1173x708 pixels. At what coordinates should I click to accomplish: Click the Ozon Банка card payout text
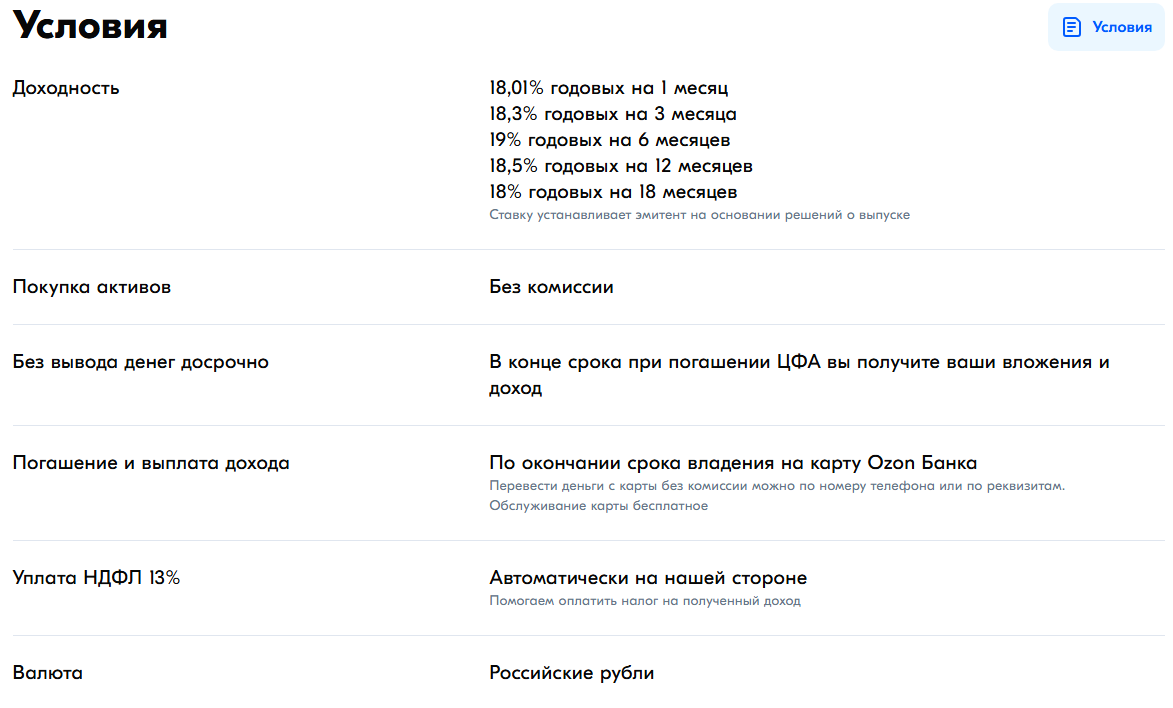tap(733, 464)
